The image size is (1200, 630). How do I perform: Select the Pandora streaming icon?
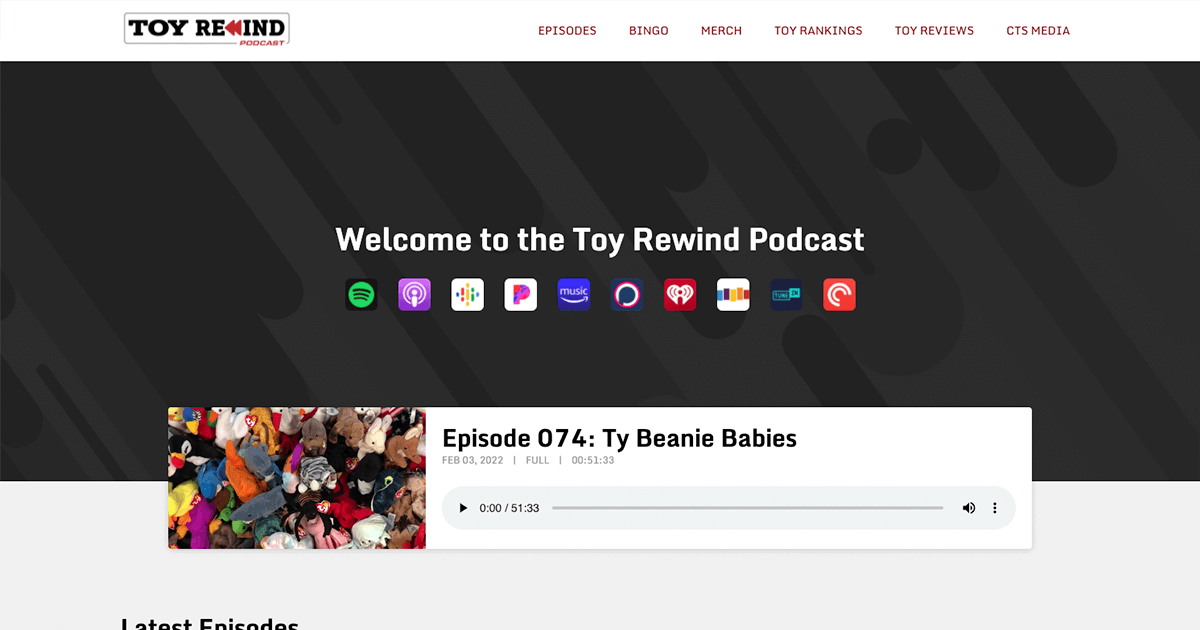click(x=520, y=294)
